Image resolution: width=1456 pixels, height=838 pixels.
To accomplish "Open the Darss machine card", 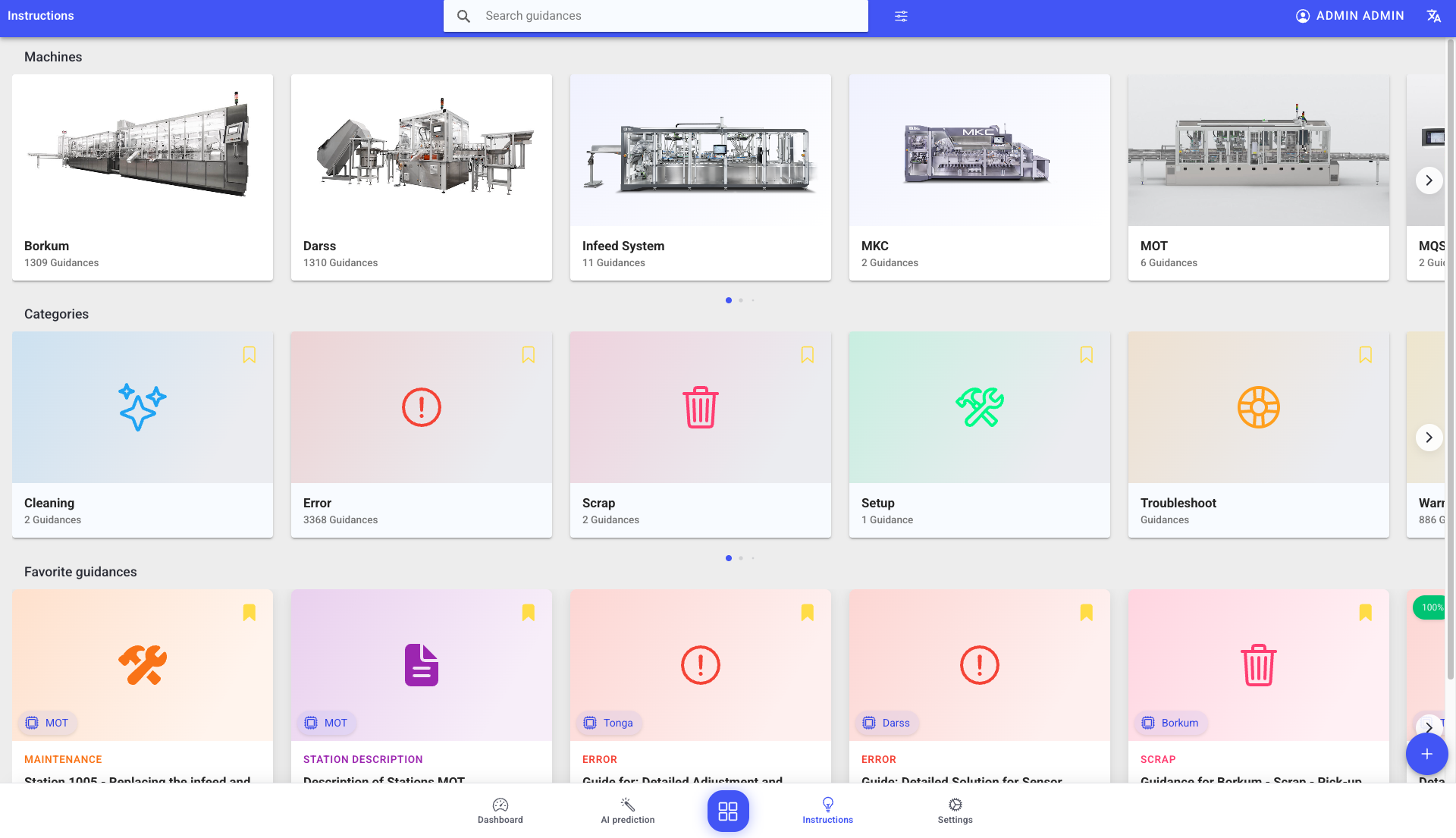I will coord(422,177).
